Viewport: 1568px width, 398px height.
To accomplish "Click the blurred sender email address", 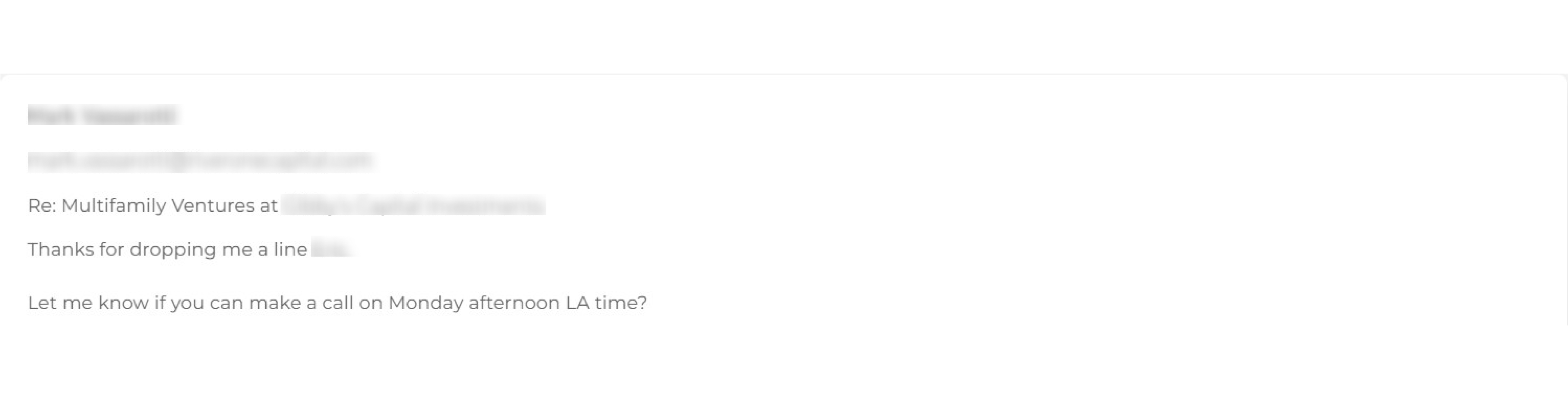I will point(200,161).
